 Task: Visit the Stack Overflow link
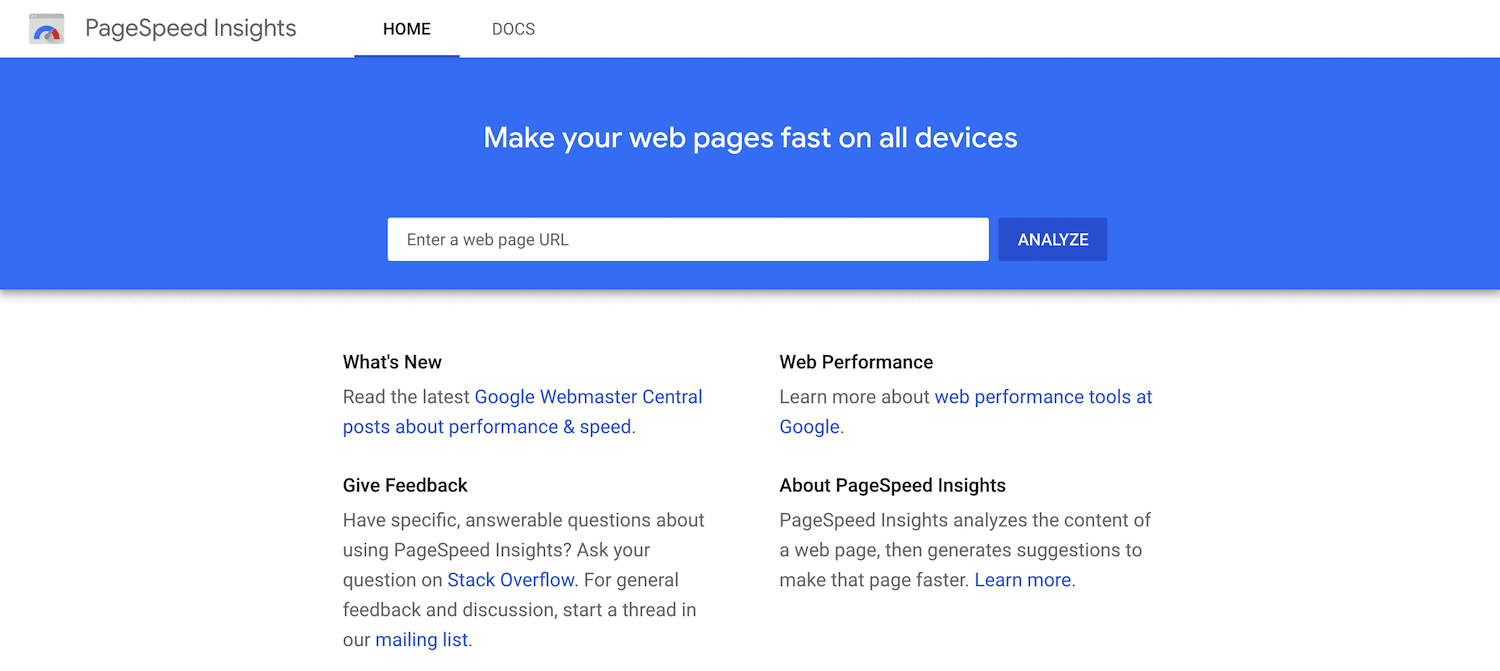[511, 580]
